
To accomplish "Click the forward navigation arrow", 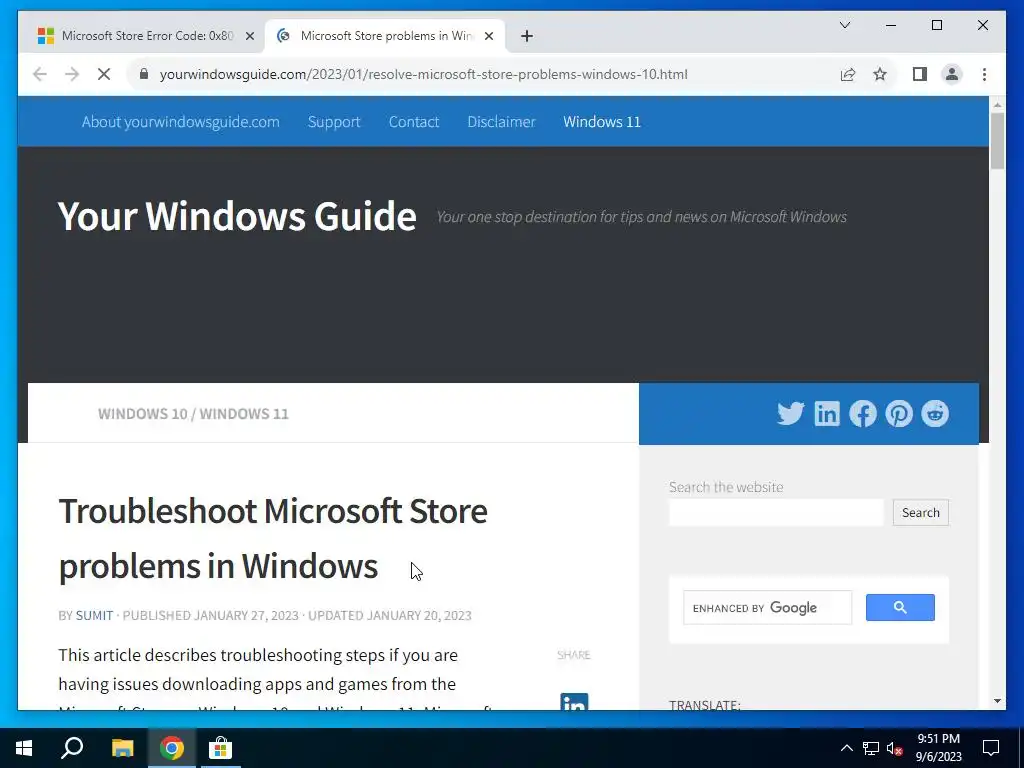I will coord(72,74).
